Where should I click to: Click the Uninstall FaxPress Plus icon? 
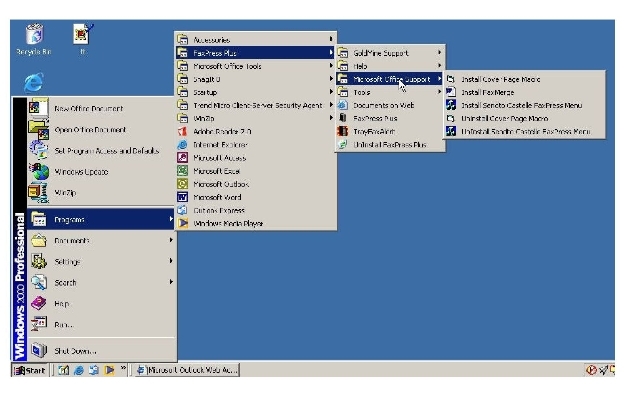(343, 144)
